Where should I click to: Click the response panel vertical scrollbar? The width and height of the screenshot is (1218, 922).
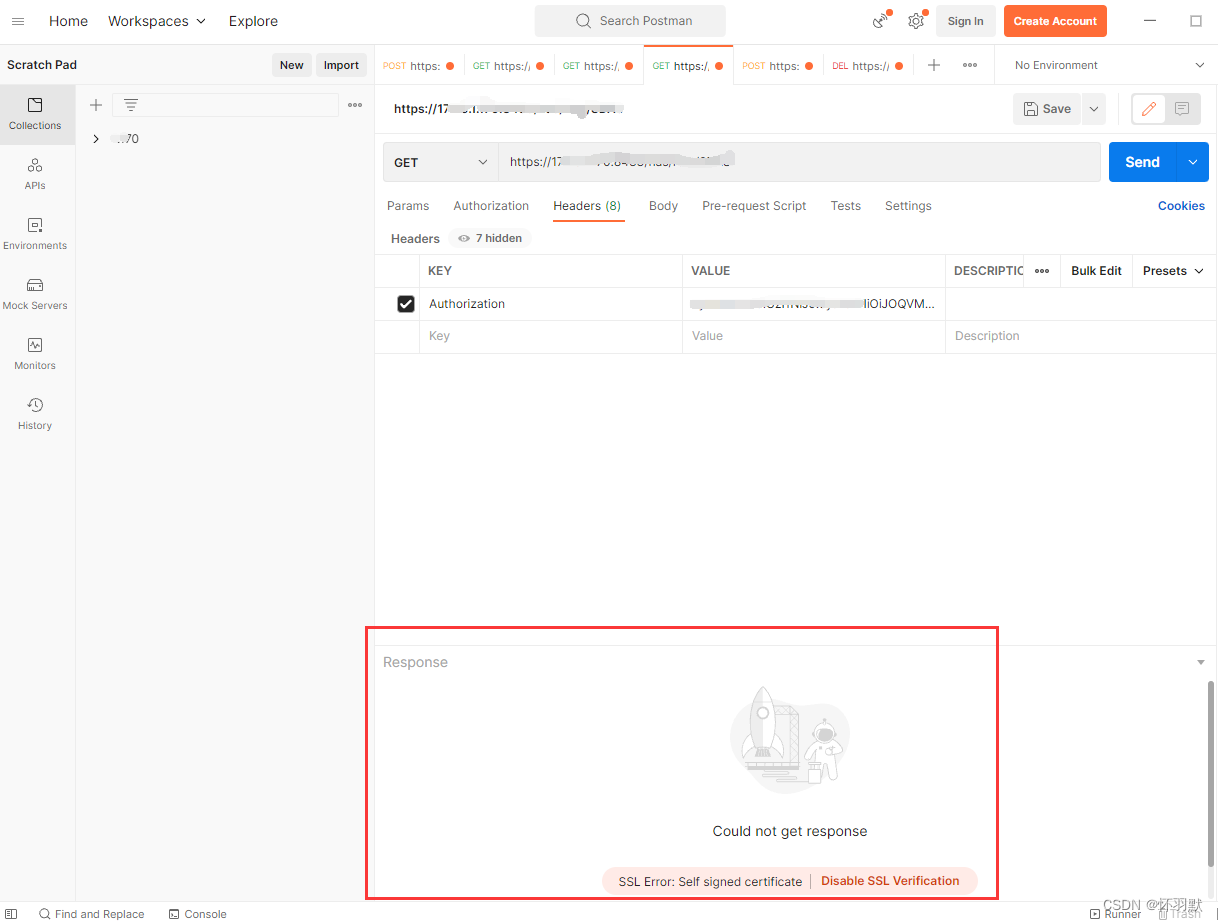pyautogui.click(x=1212, y=774)
